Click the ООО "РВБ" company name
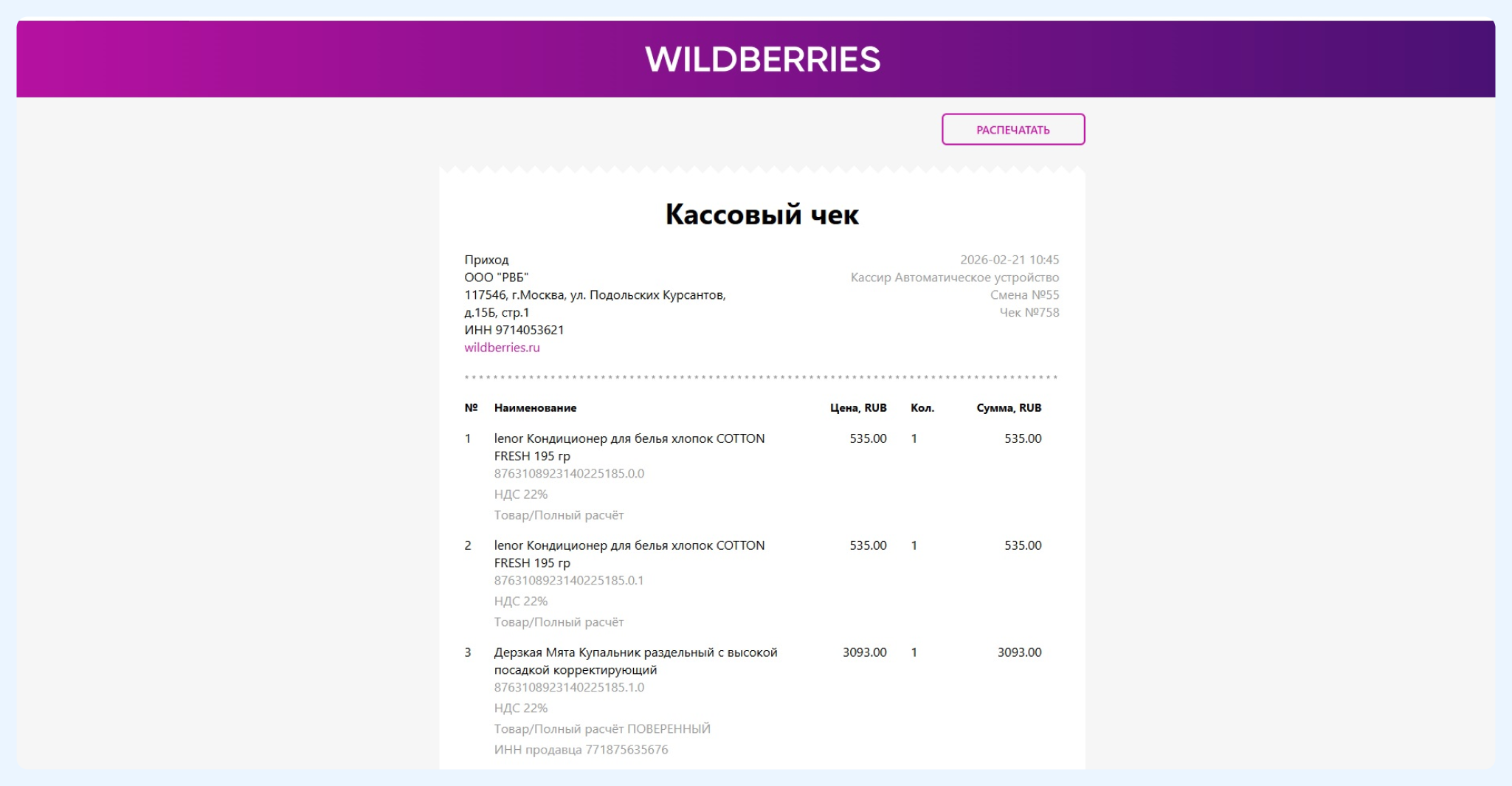This screenshot has width=1512, height=786. (496, 277)
